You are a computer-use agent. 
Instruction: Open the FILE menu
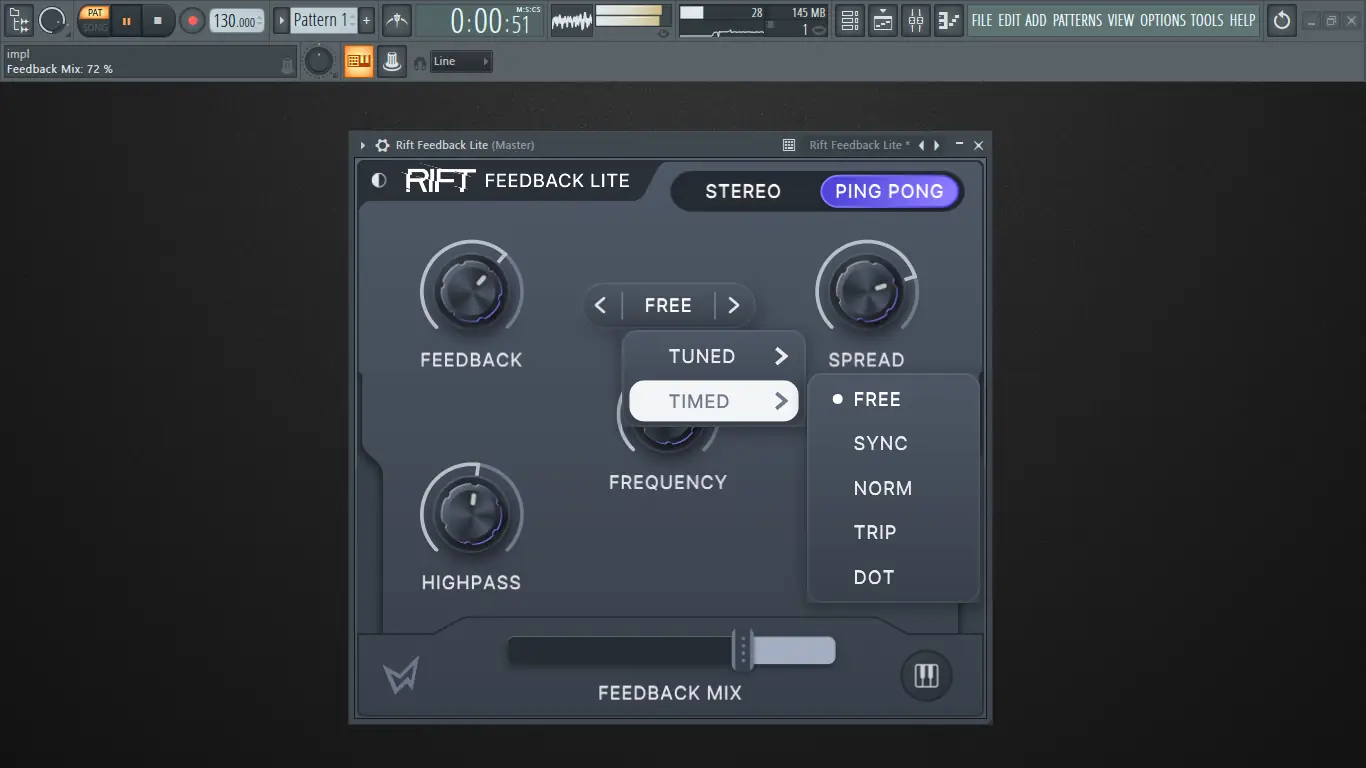pos(982,20)
